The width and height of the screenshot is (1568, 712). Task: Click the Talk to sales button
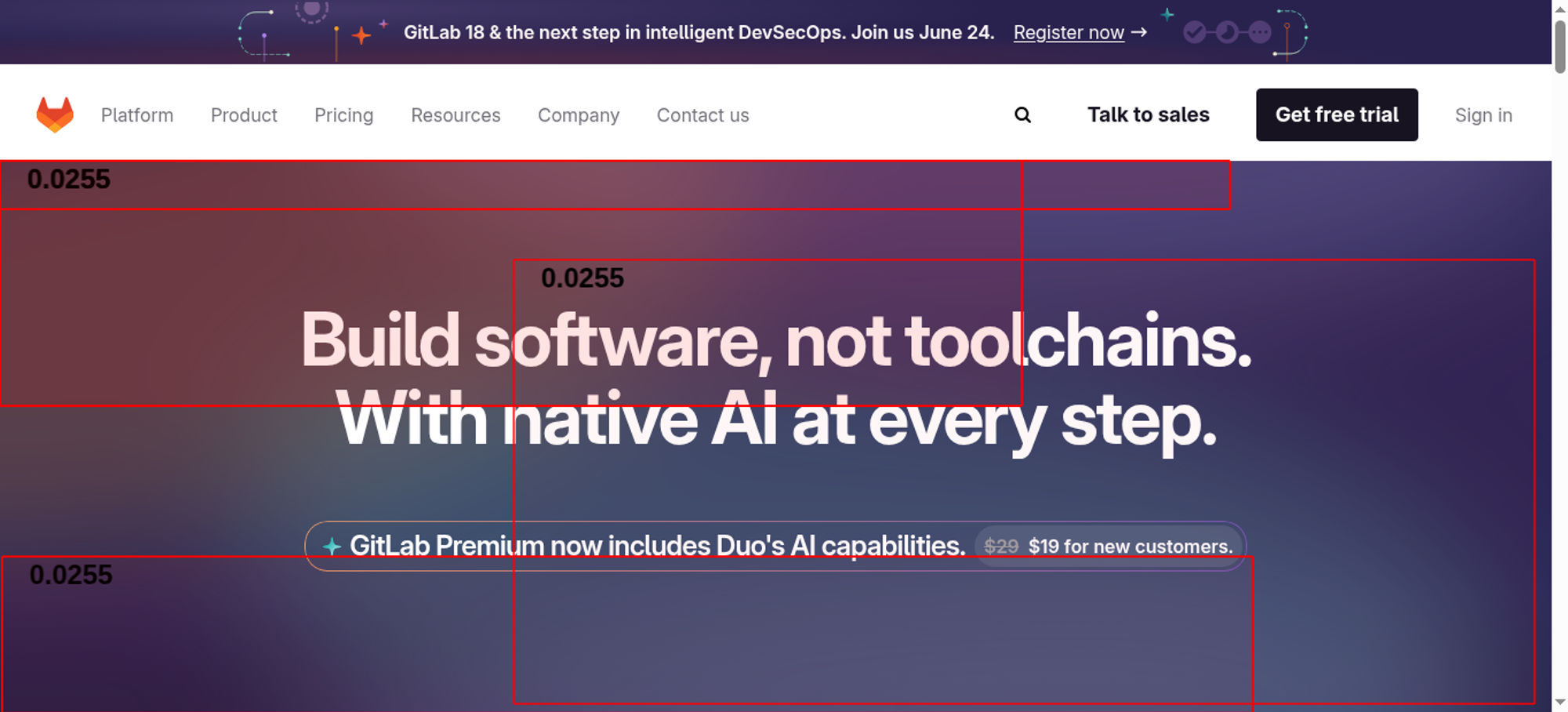(x=1148, y=114)
